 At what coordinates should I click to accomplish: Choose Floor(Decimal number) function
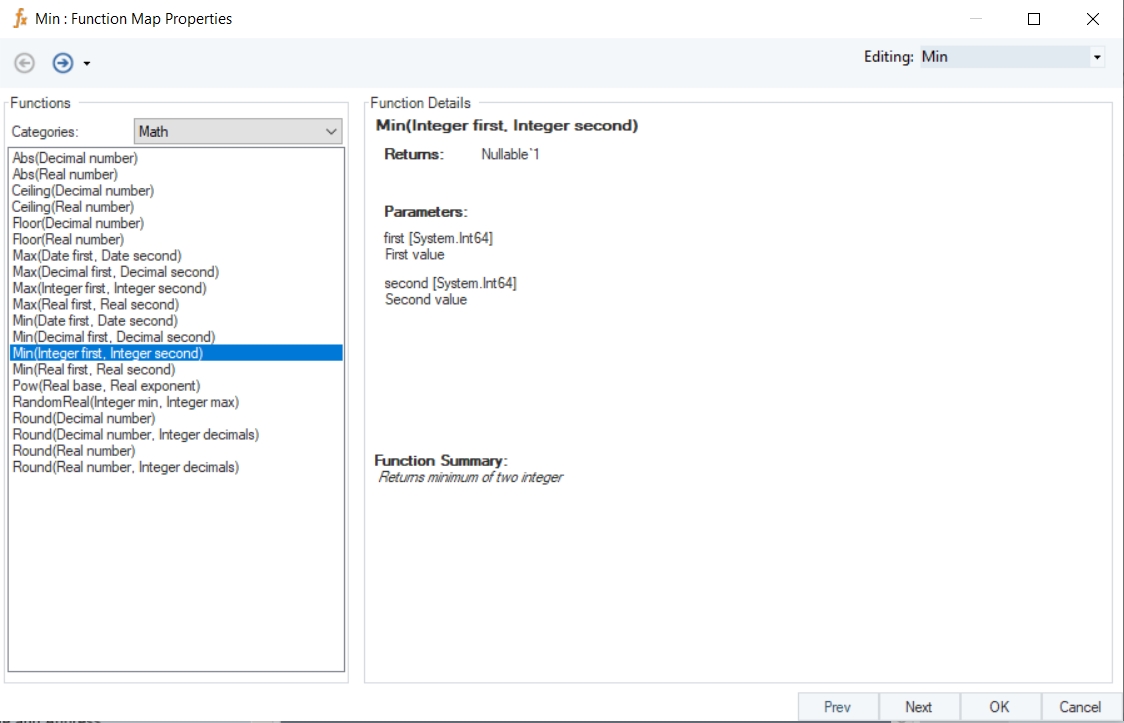pyautogui.click(x=78, y=223)
